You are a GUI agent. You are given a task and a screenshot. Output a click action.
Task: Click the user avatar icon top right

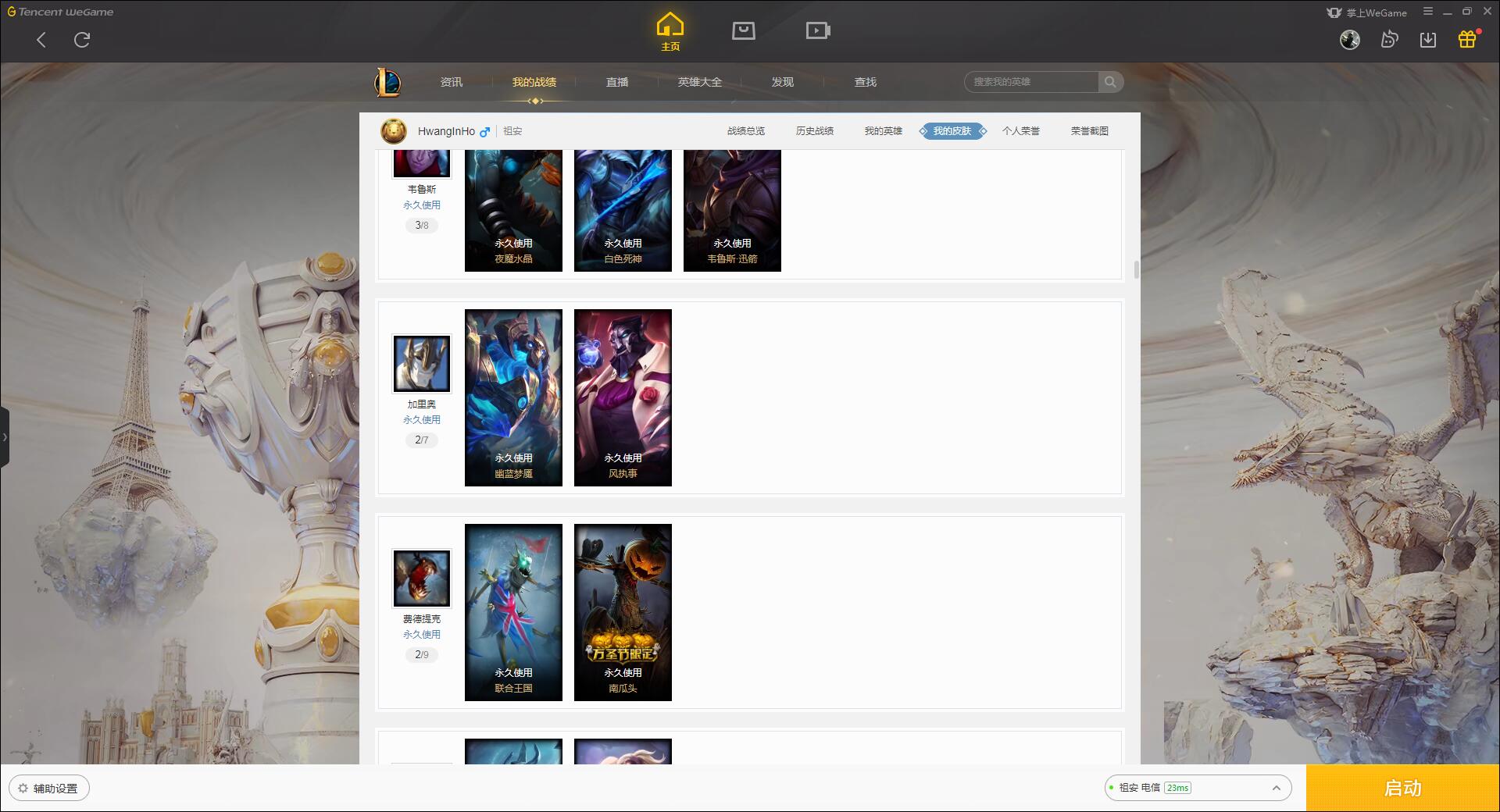1350,40
